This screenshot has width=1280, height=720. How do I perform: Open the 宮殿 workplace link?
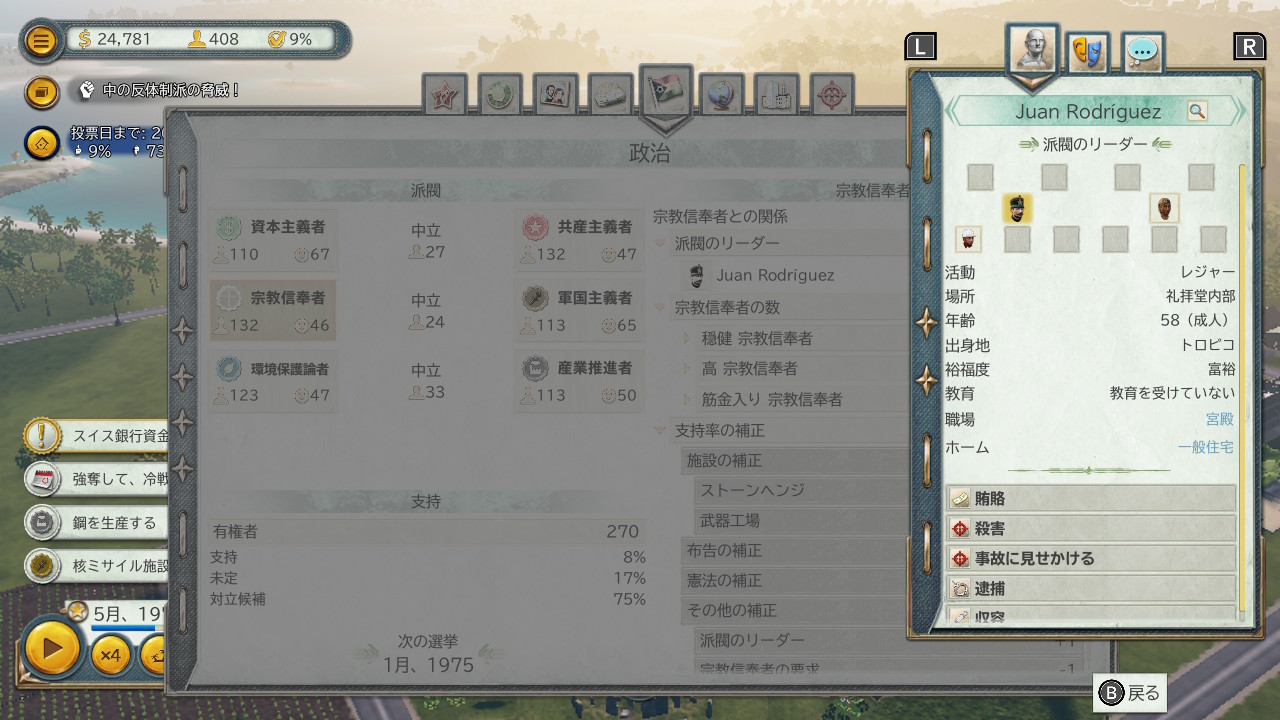(x=1220, y=420)
